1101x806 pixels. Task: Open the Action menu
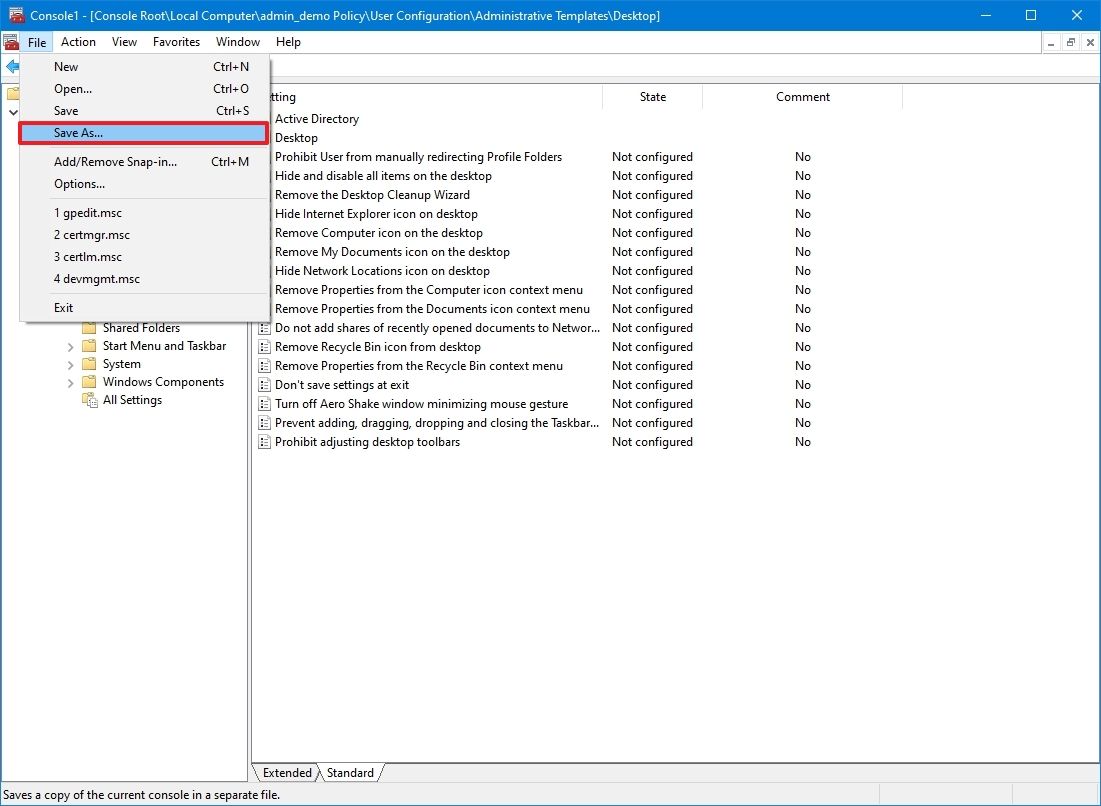pos(78,42)
